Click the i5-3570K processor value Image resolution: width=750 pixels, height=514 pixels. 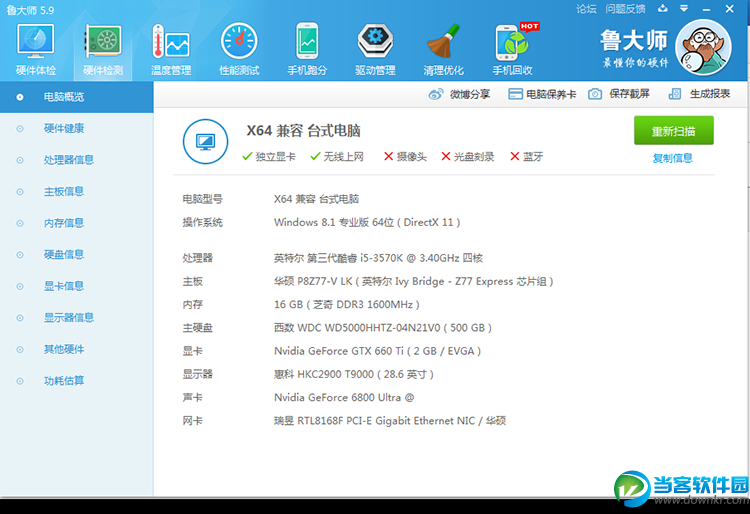click(378, 258)
